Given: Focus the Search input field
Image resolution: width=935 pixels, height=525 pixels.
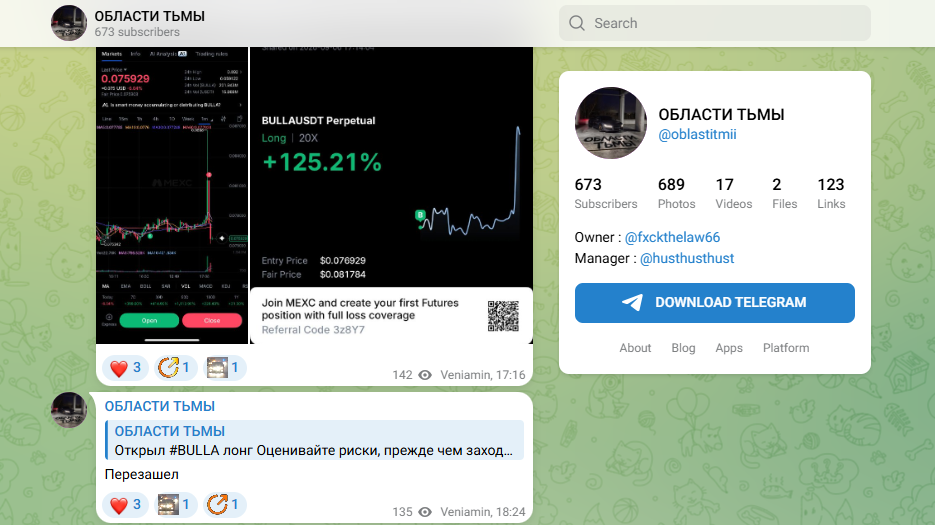Looking at the screenshot, I should click(x=714, y=23).
